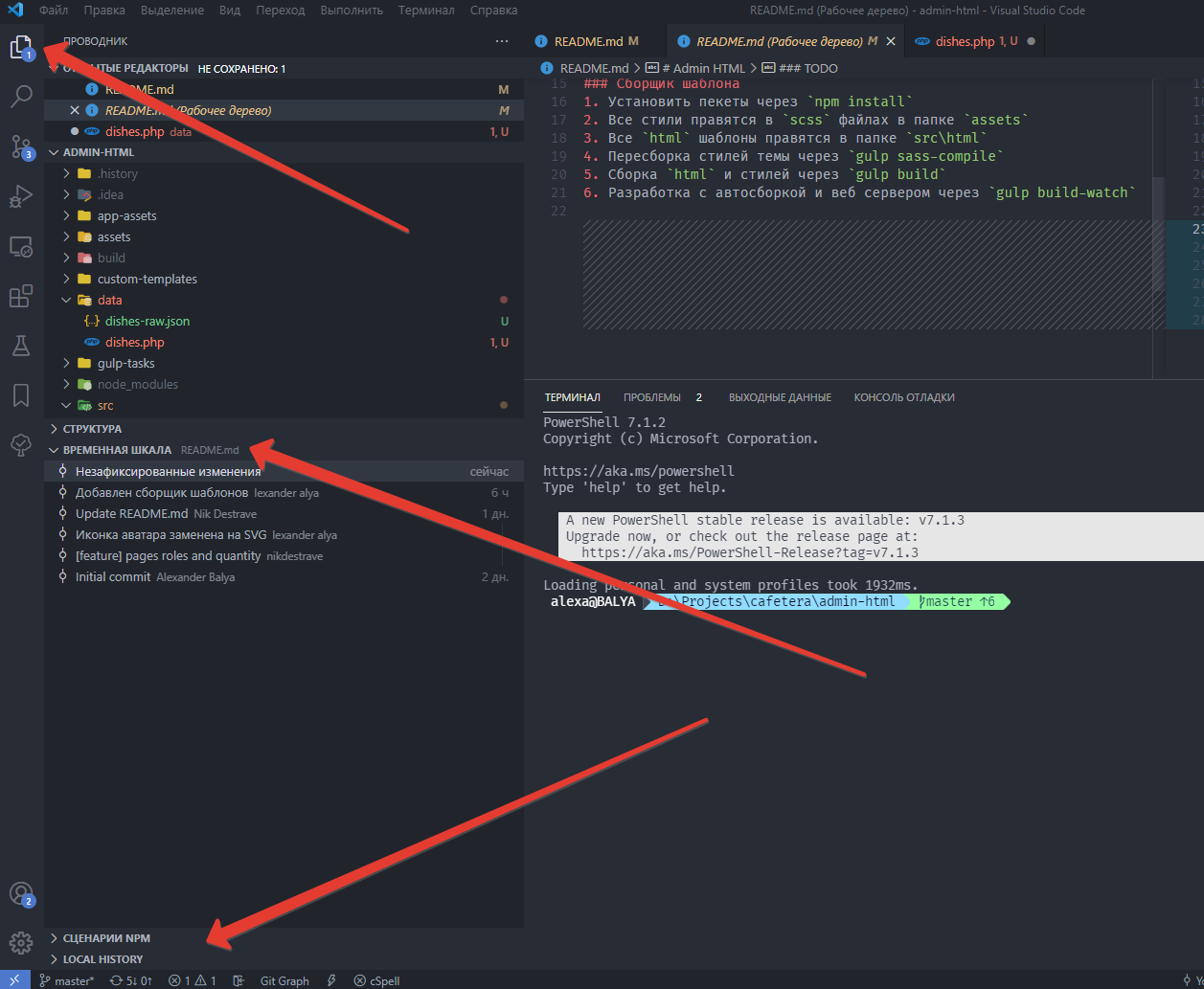
Task: Open the Bookmarks icon in activity bar
Action: pos(21,395)
